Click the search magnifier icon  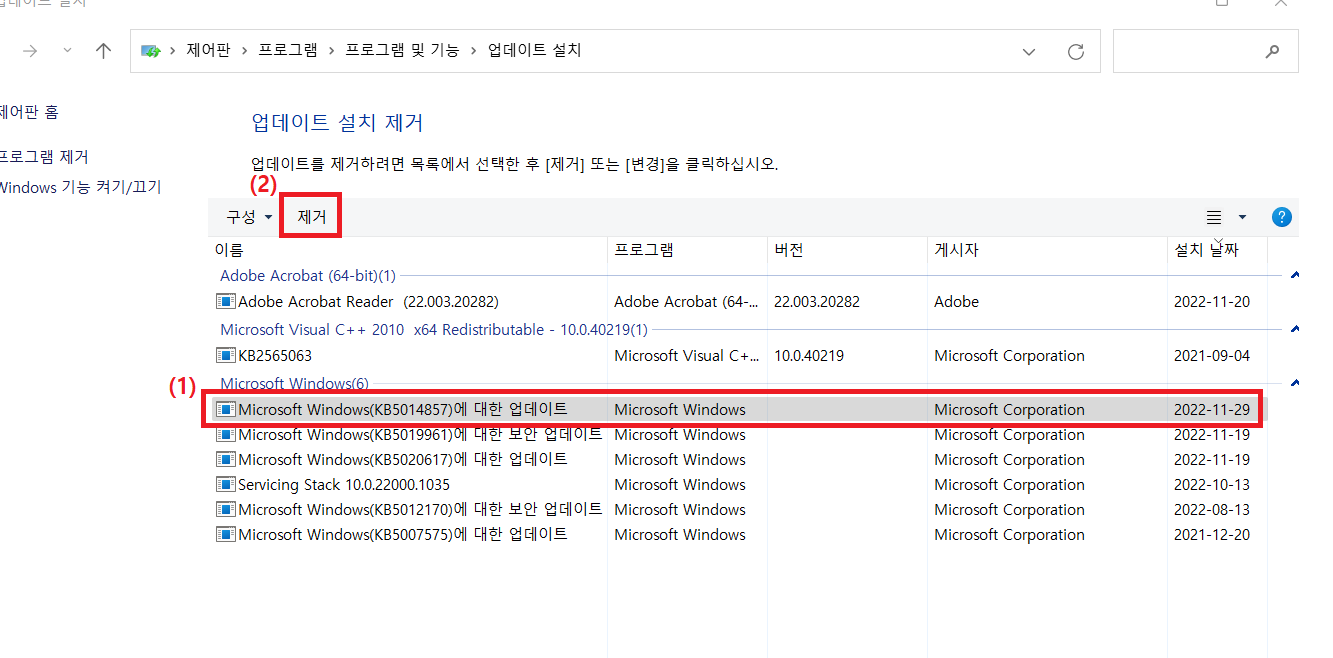pos(1272,51)
